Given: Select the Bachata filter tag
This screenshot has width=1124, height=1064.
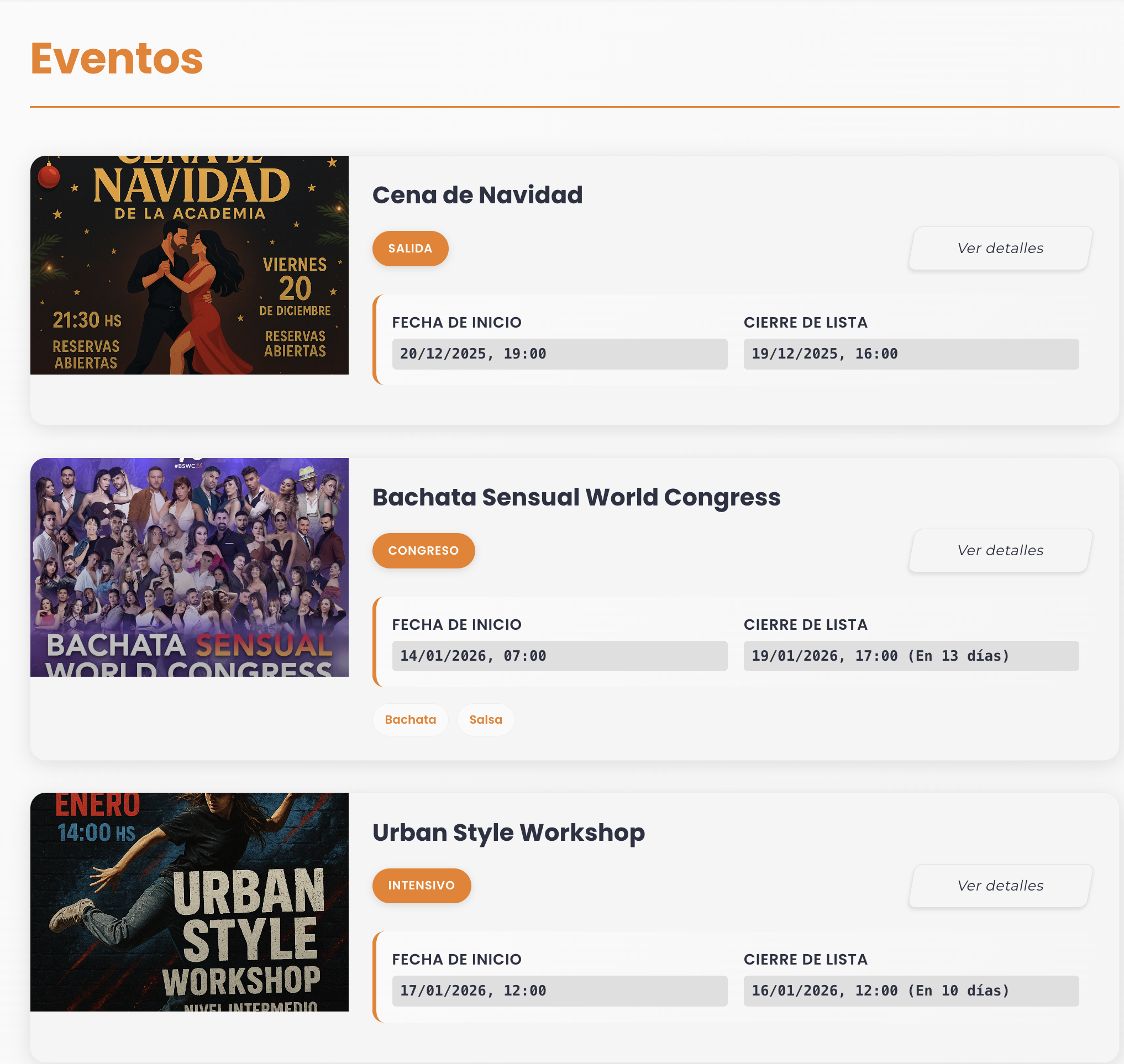Looking at the screenshot, I should tap(410, 719).
